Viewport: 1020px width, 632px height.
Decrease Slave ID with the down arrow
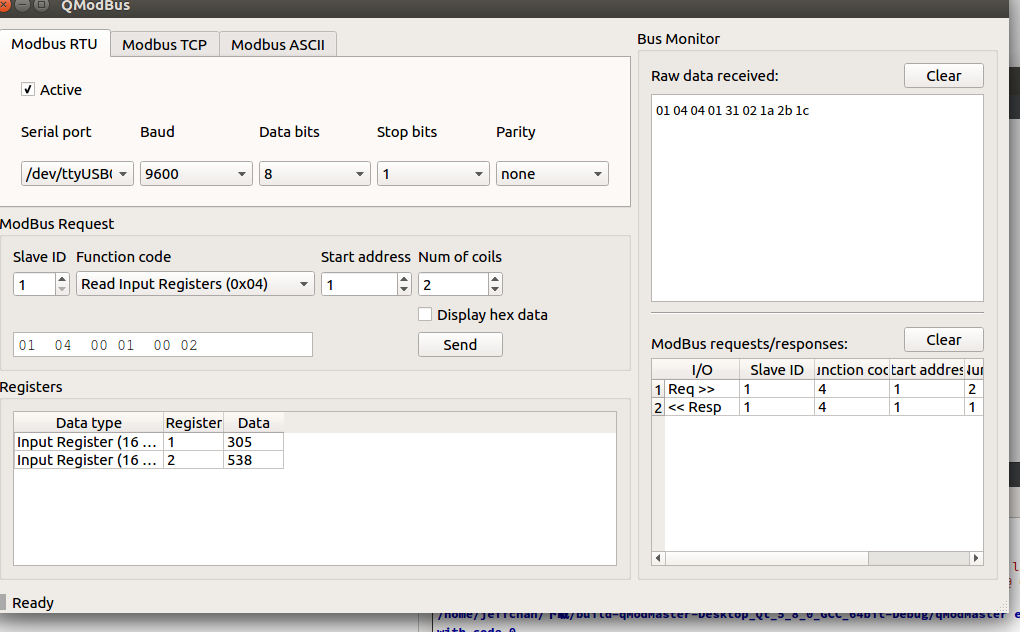tap(62, 289)
